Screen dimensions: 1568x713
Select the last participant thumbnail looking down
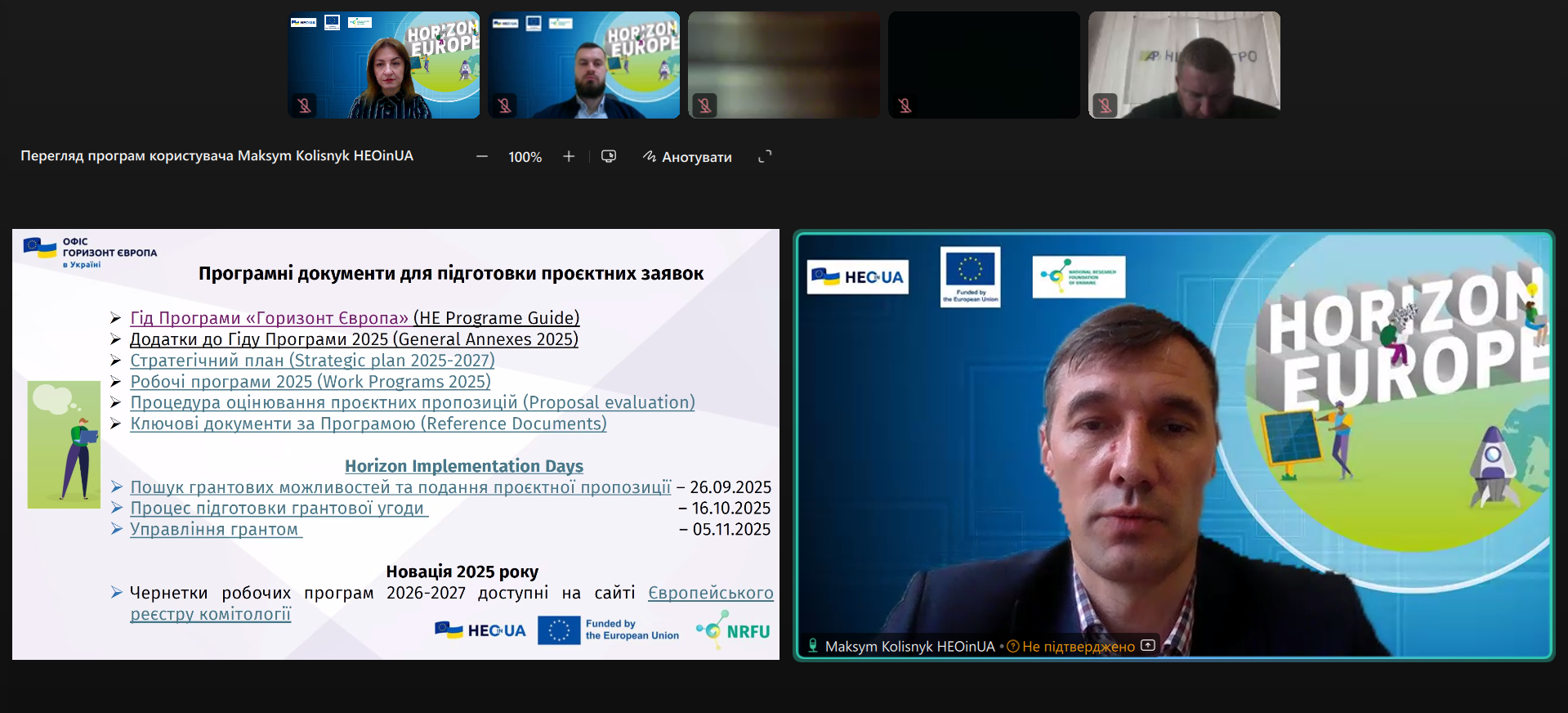click(1184, 65)
